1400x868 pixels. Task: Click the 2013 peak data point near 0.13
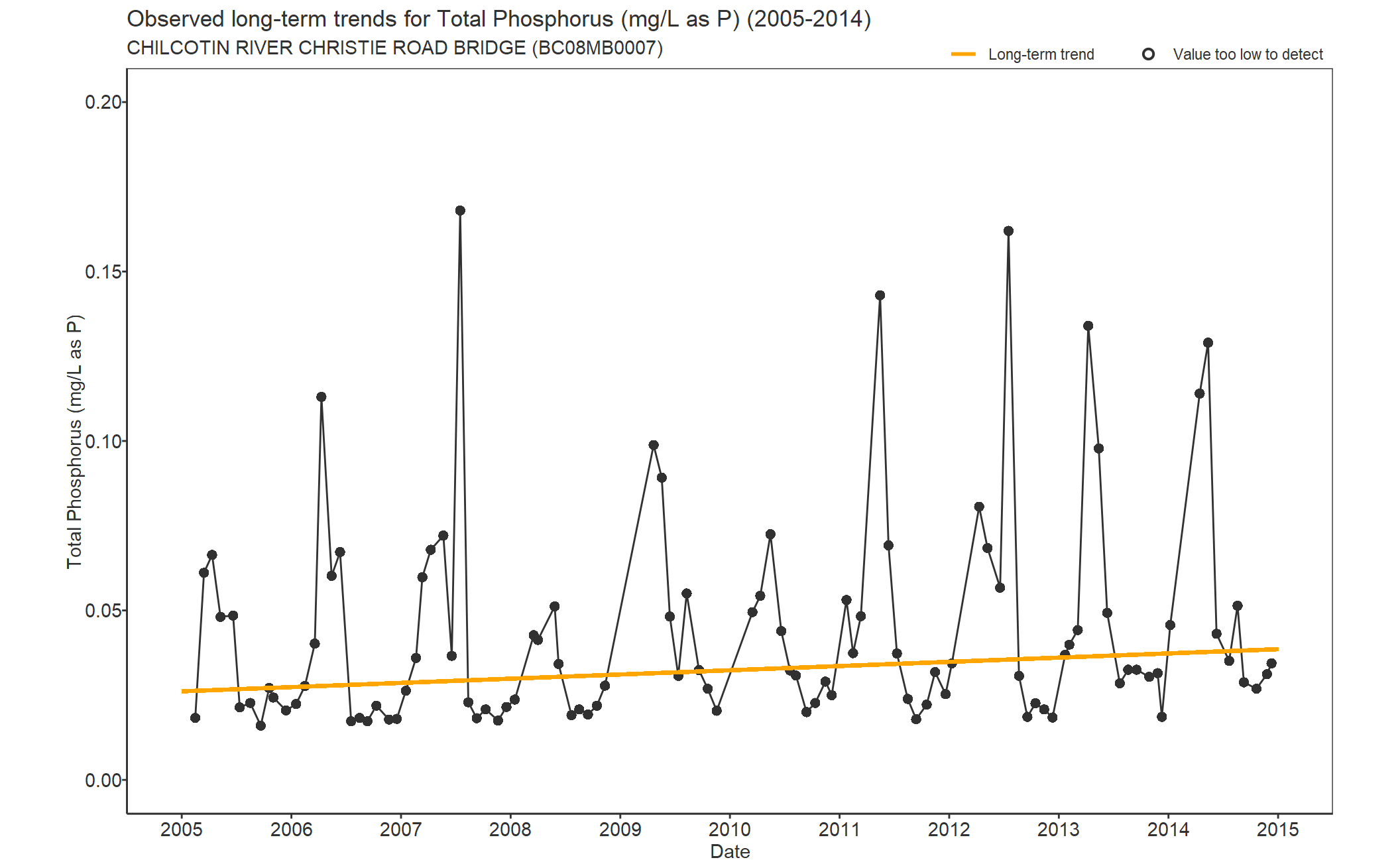[x=1088, y=326]
